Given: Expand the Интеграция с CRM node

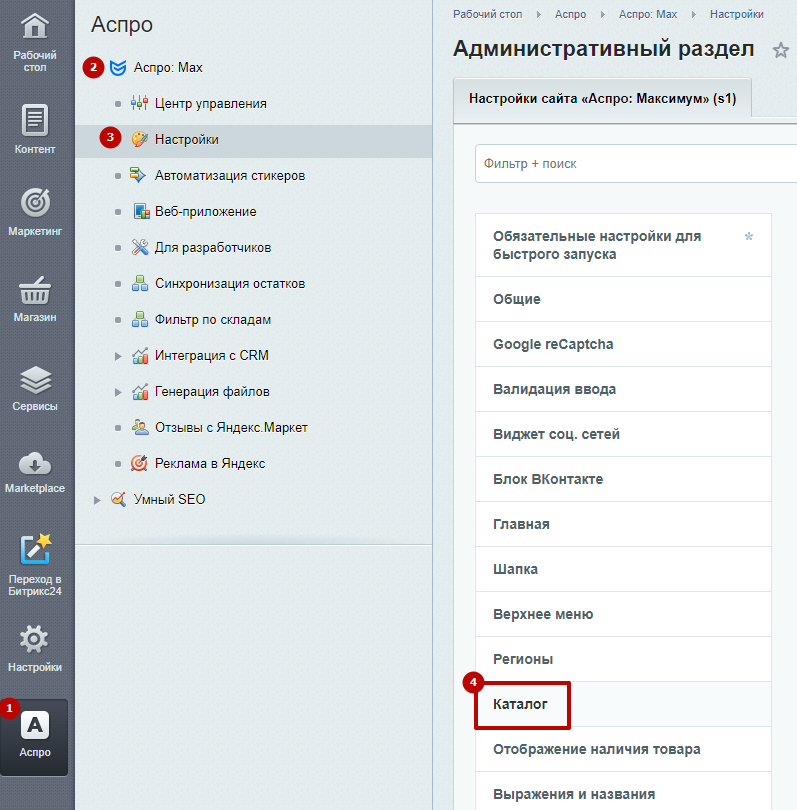Looking at the screenshot, I should 118,356.
